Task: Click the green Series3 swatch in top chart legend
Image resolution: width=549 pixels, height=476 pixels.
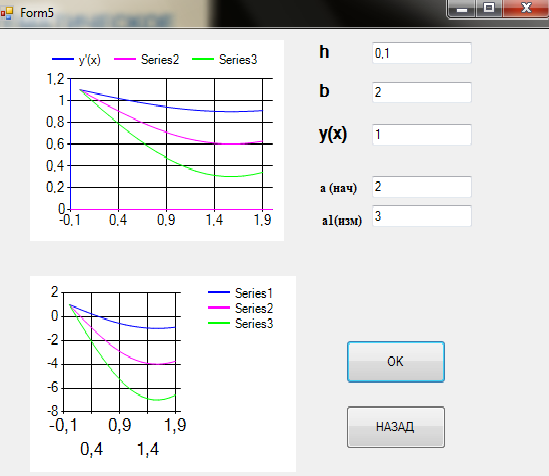Action: tap(203, 59)
